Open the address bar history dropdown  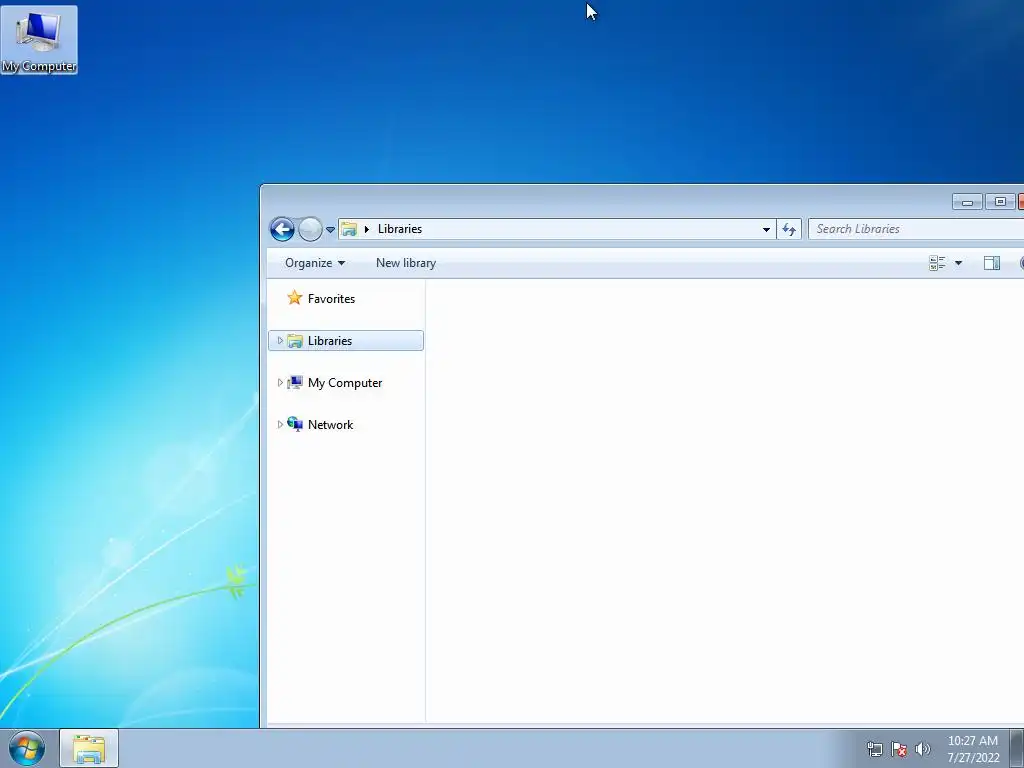[x=766, y=229]
